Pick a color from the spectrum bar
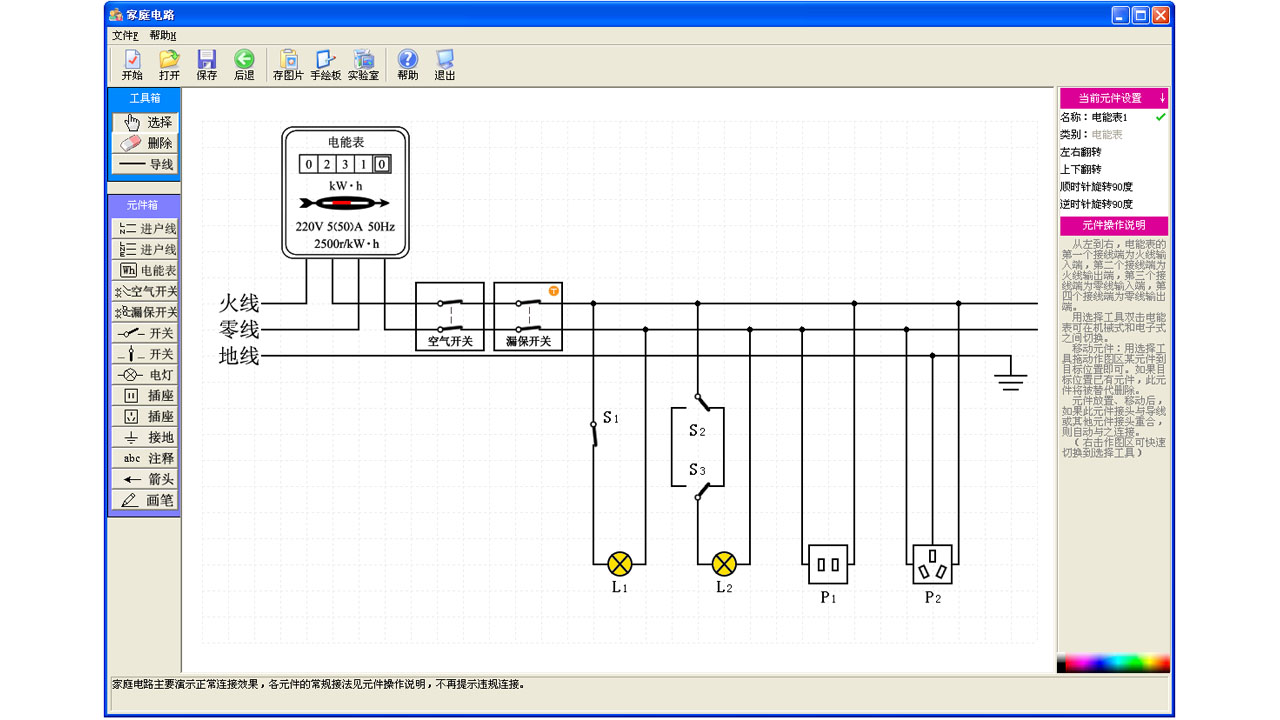 tap(1112, 663)
